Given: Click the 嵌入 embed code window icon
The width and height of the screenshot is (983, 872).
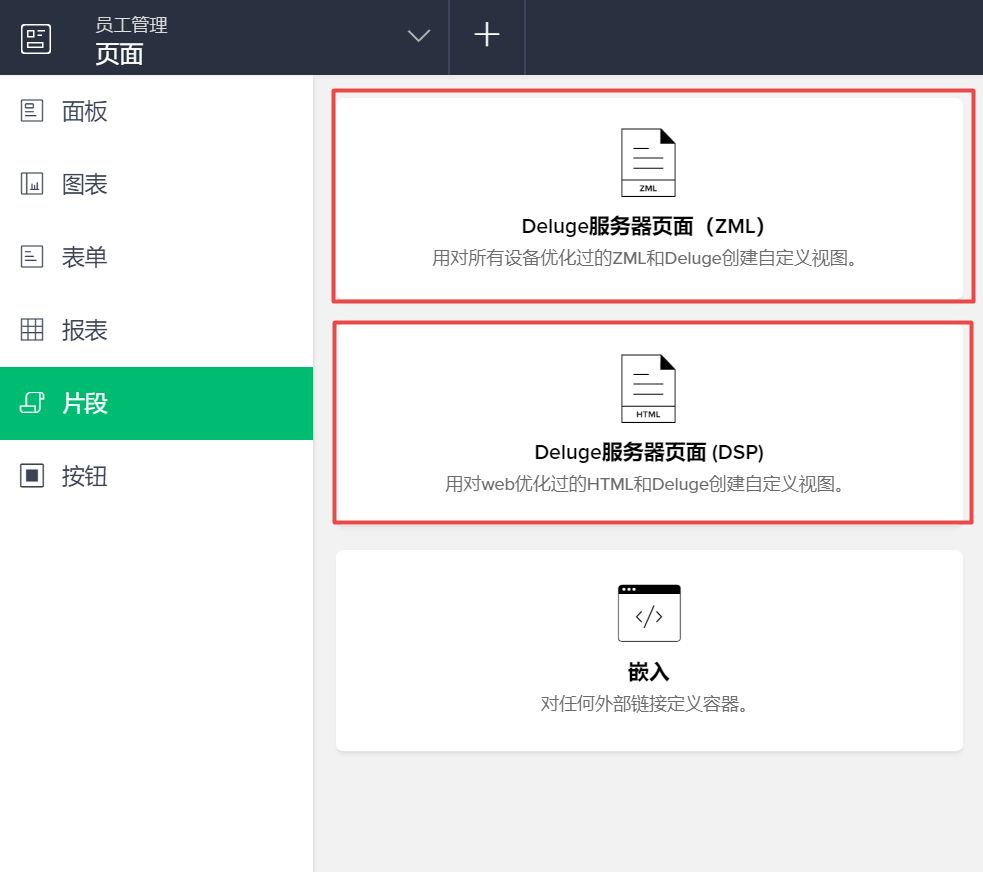Looking at the screenshot, I should tap(649, 613).
